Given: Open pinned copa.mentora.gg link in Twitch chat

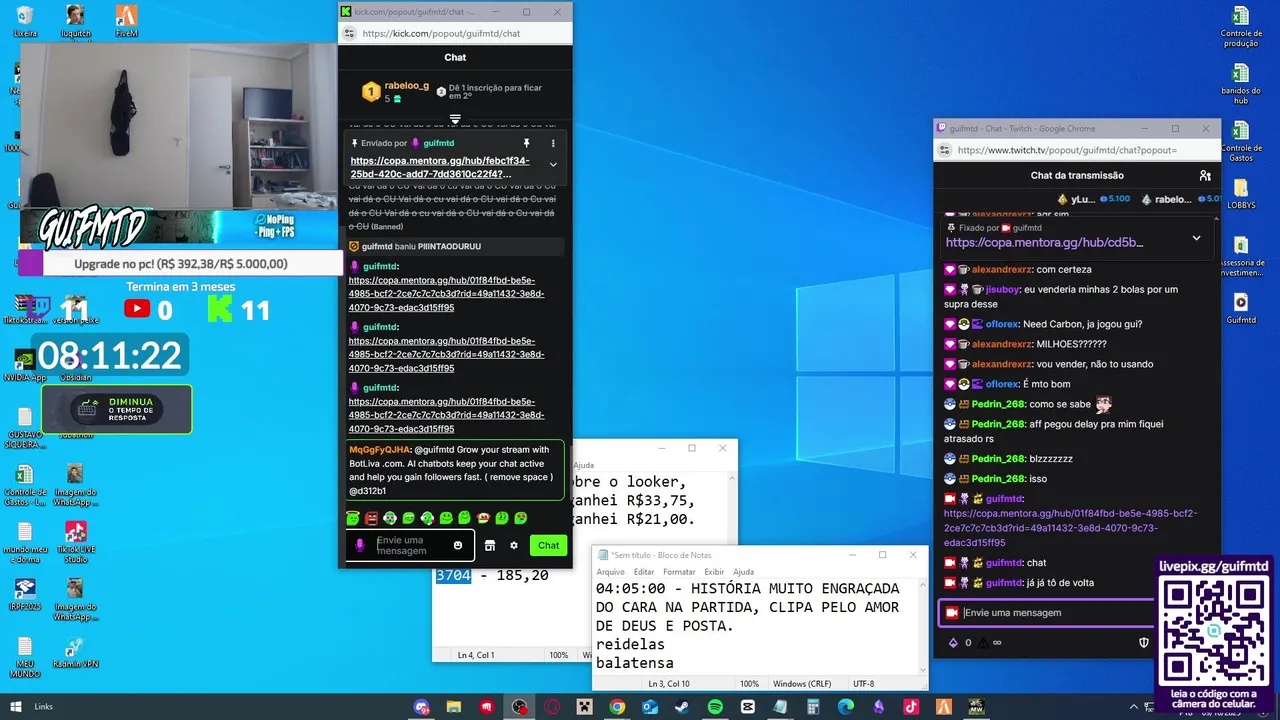Looking at the screenshot, I should click(x=1044, y=242).
